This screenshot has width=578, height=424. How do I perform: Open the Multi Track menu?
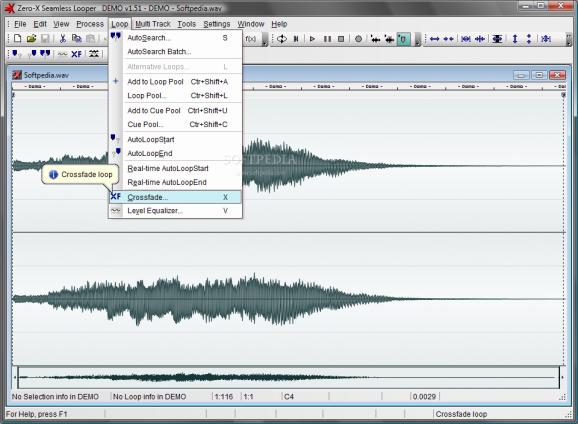point(153,24)
